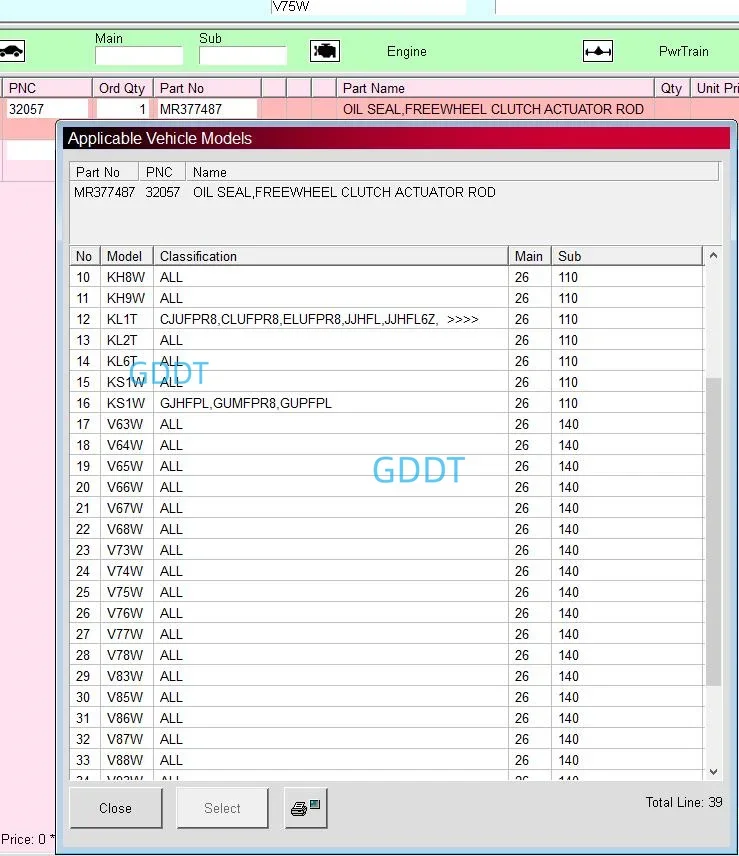Click the vertical scrollbar thumb
Screen dimensions: 739x856
pyautogui.click(x=713, y=531)
